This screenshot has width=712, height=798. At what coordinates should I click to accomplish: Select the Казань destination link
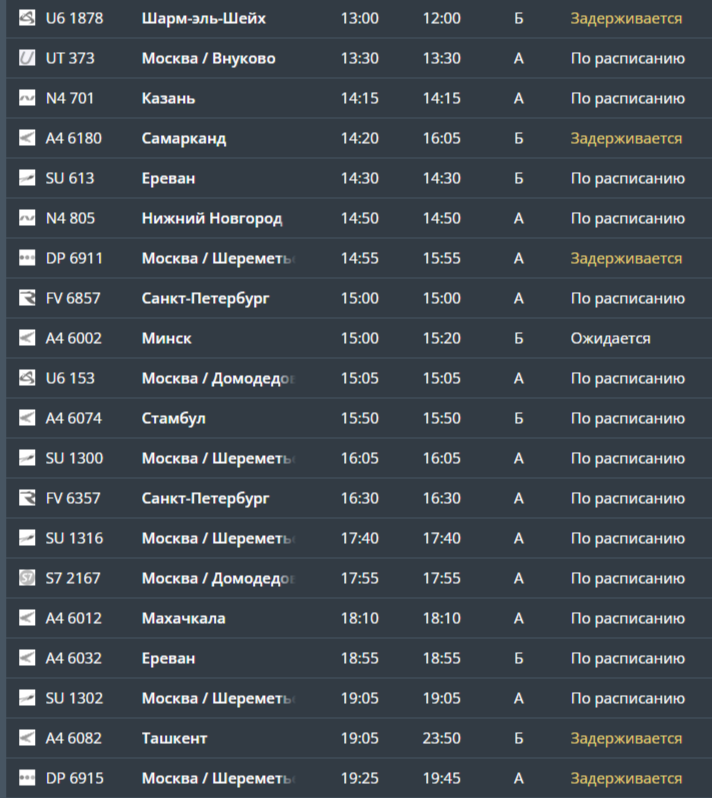168,98
